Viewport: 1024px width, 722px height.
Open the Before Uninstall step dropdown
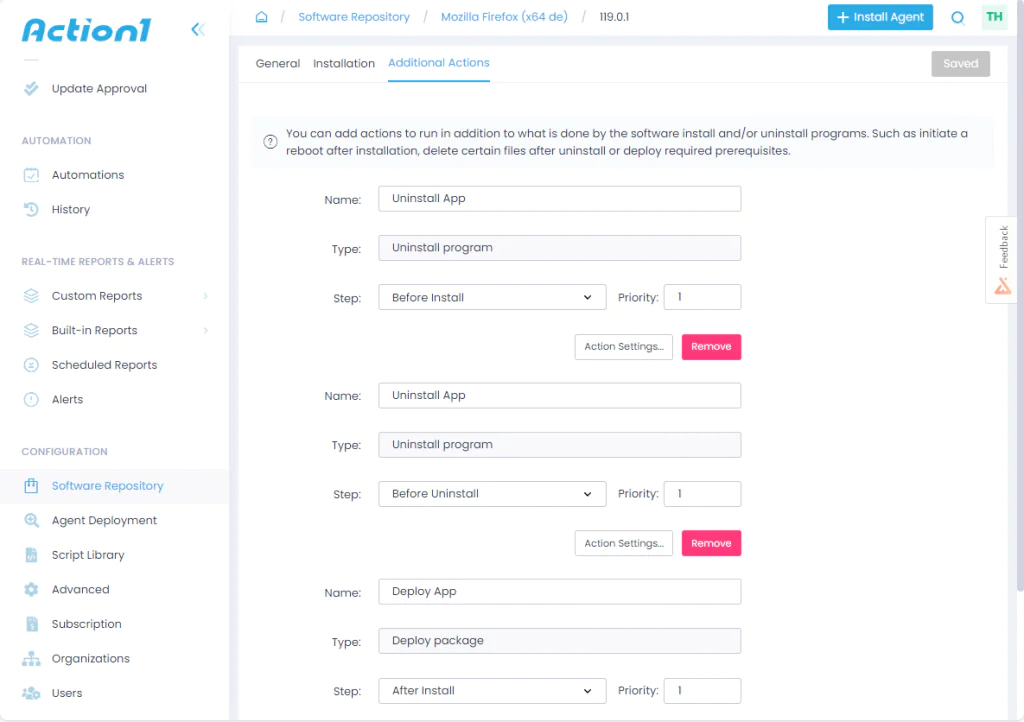[492, 494]
